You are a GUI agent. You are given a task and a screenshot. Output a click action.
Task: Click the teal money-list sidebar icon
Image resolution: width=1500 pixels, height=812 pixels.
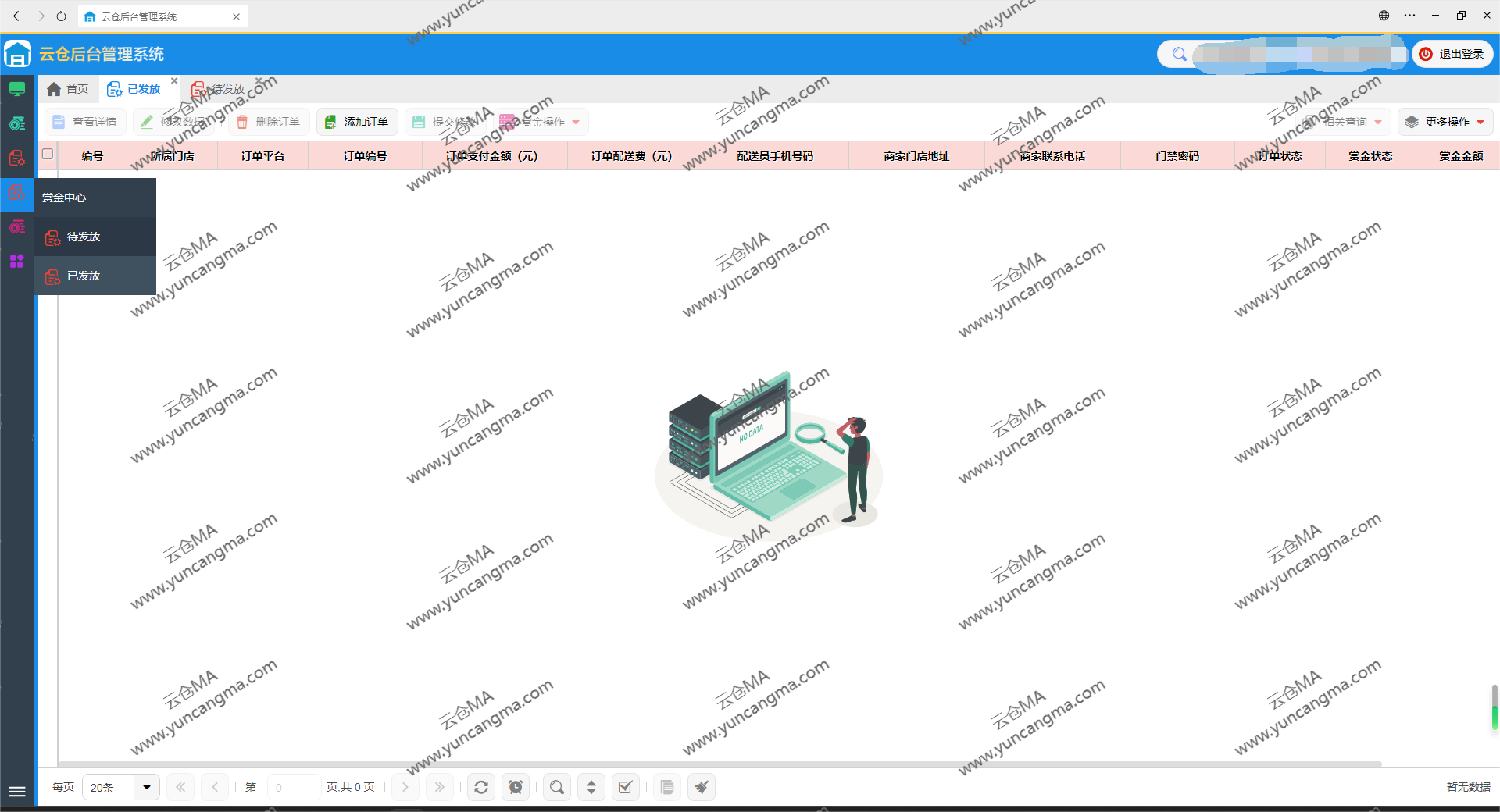click(17, 123)
